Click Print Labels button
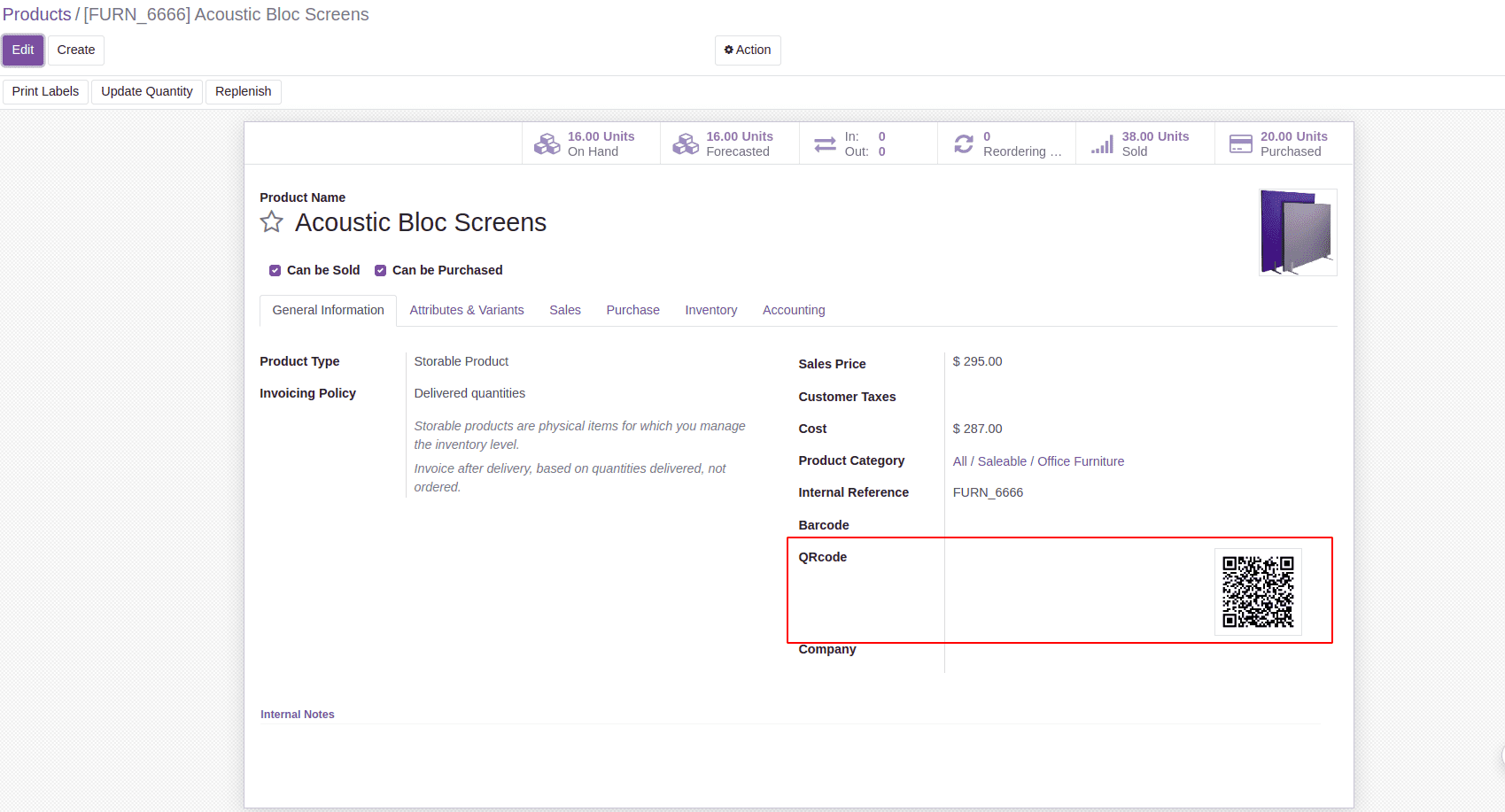This screenshot has width=1505, height=812. pos(45,92)
